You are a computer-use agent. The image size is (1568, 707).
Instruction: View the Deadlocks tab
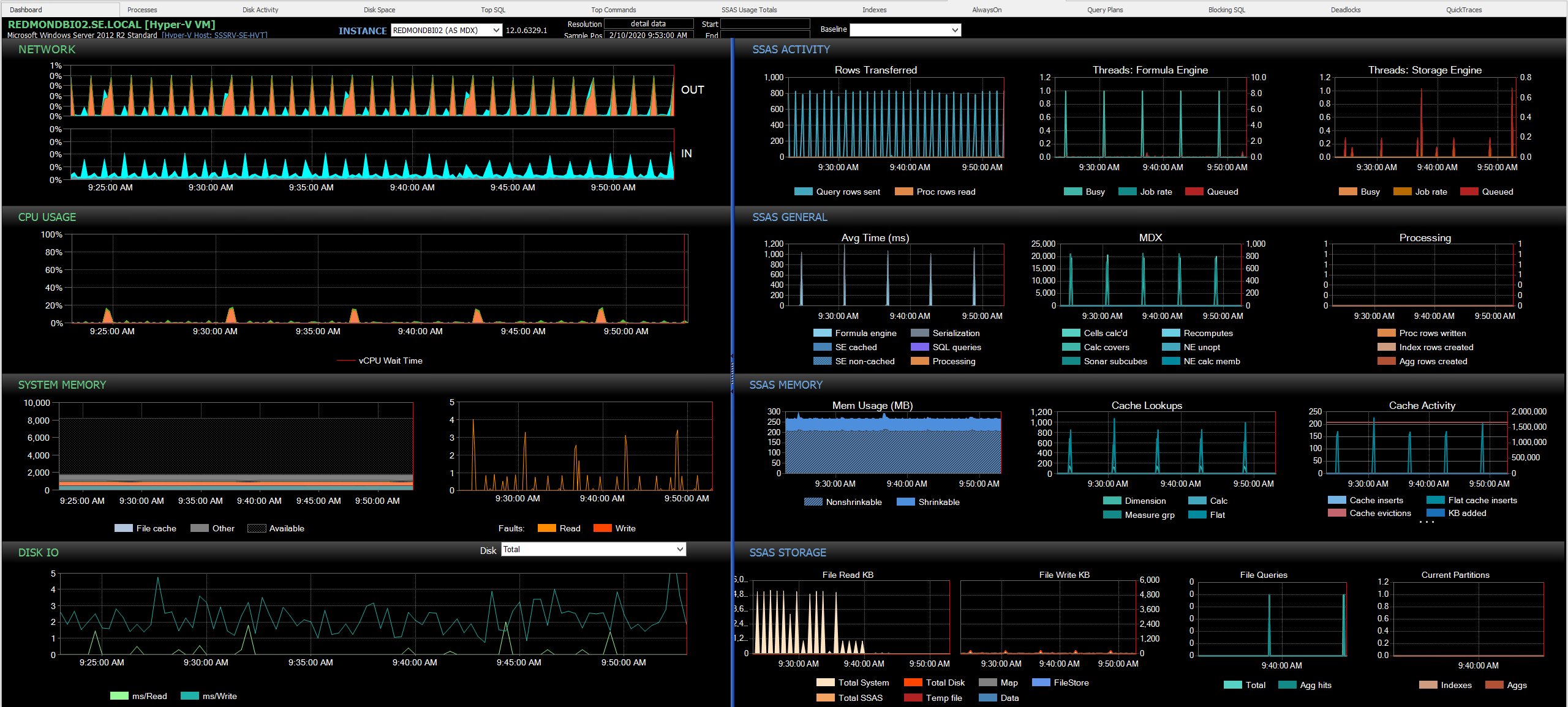1345,9
